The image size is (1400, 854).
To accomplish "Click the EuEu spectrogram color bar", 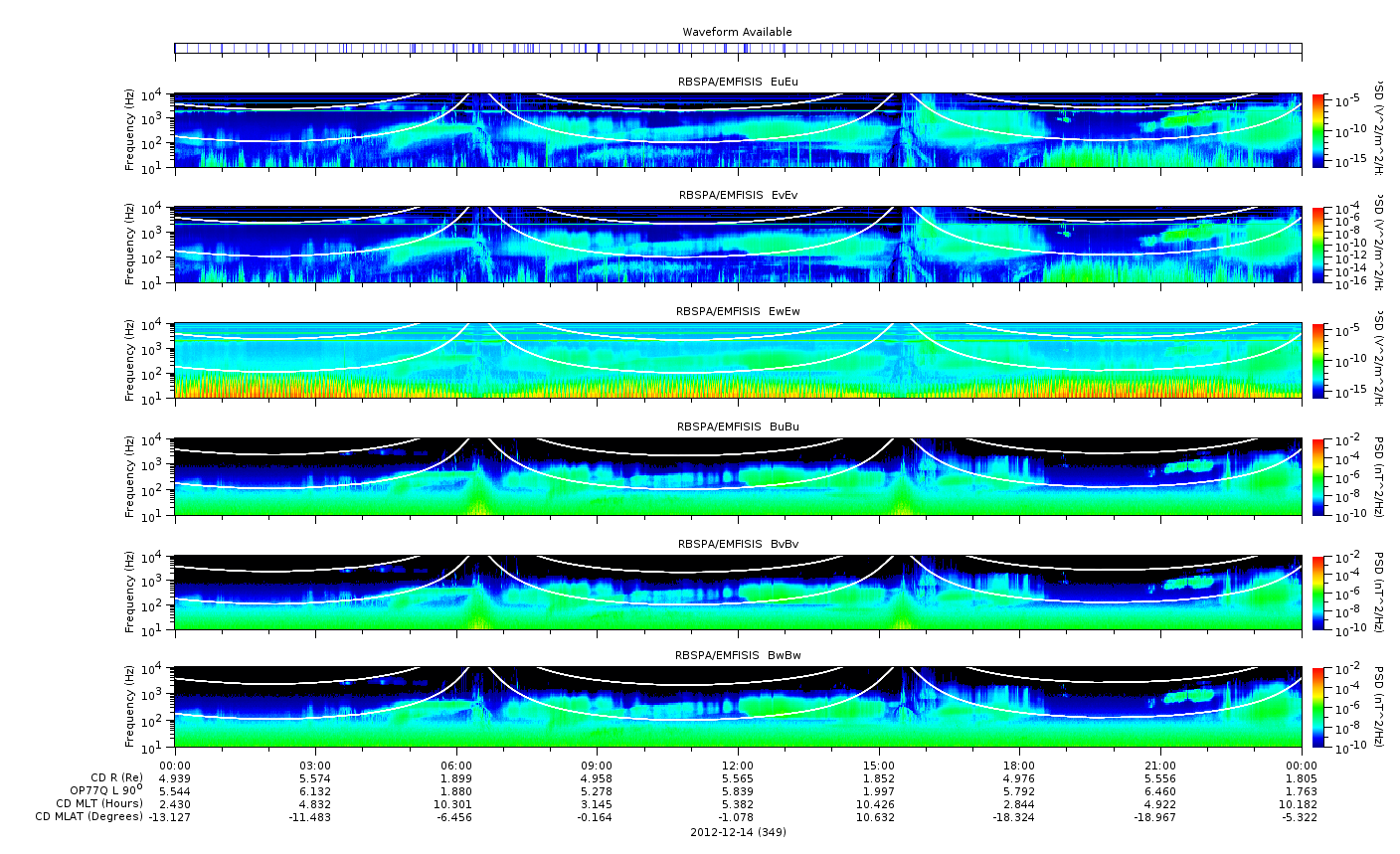I will pyautogui.click(x=1318, y=130).
